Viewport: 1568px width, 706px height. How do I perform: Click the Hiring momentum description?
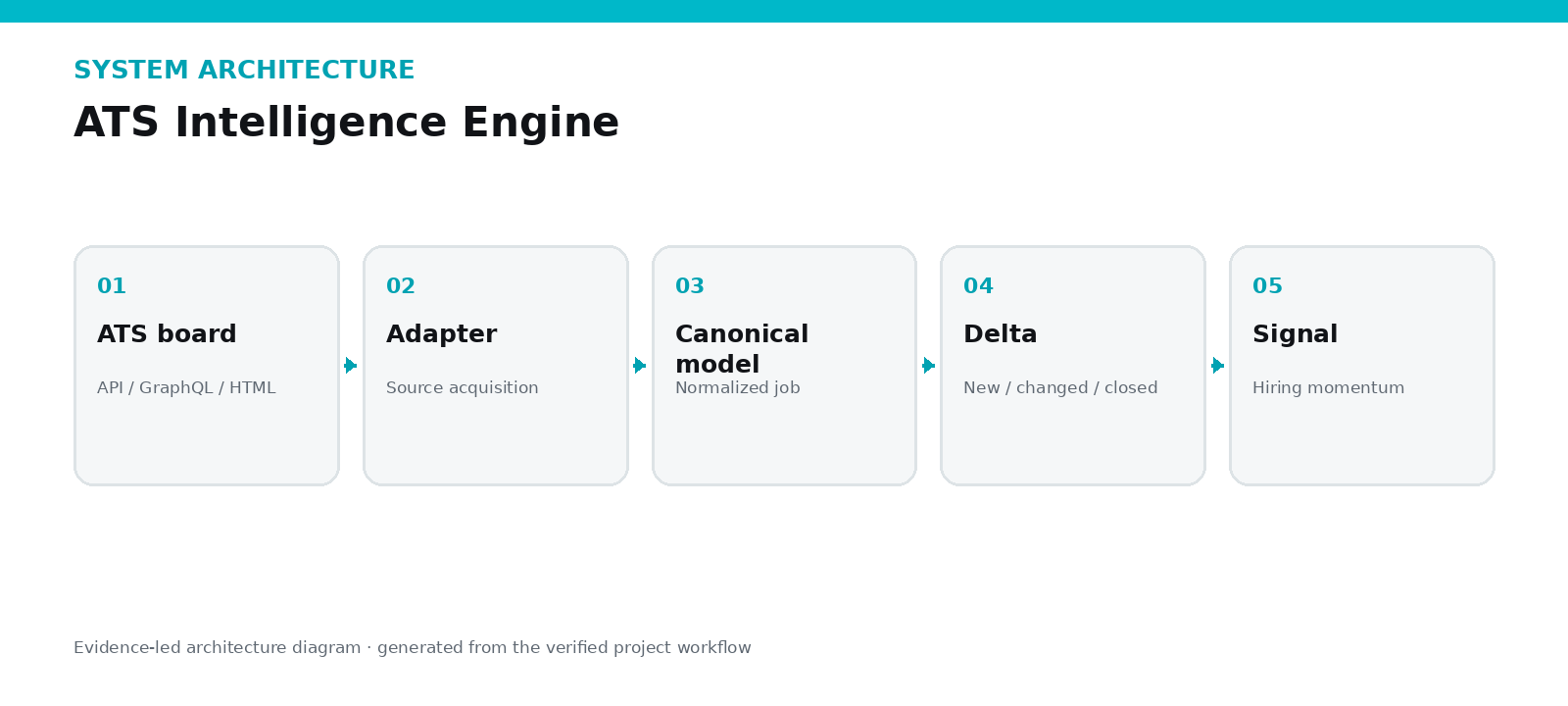point(1328,388)
